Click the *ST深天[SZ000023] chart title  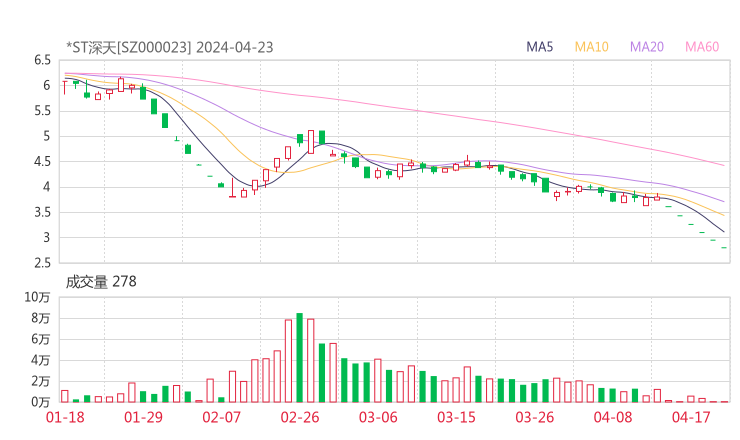[x=129, y=47]
